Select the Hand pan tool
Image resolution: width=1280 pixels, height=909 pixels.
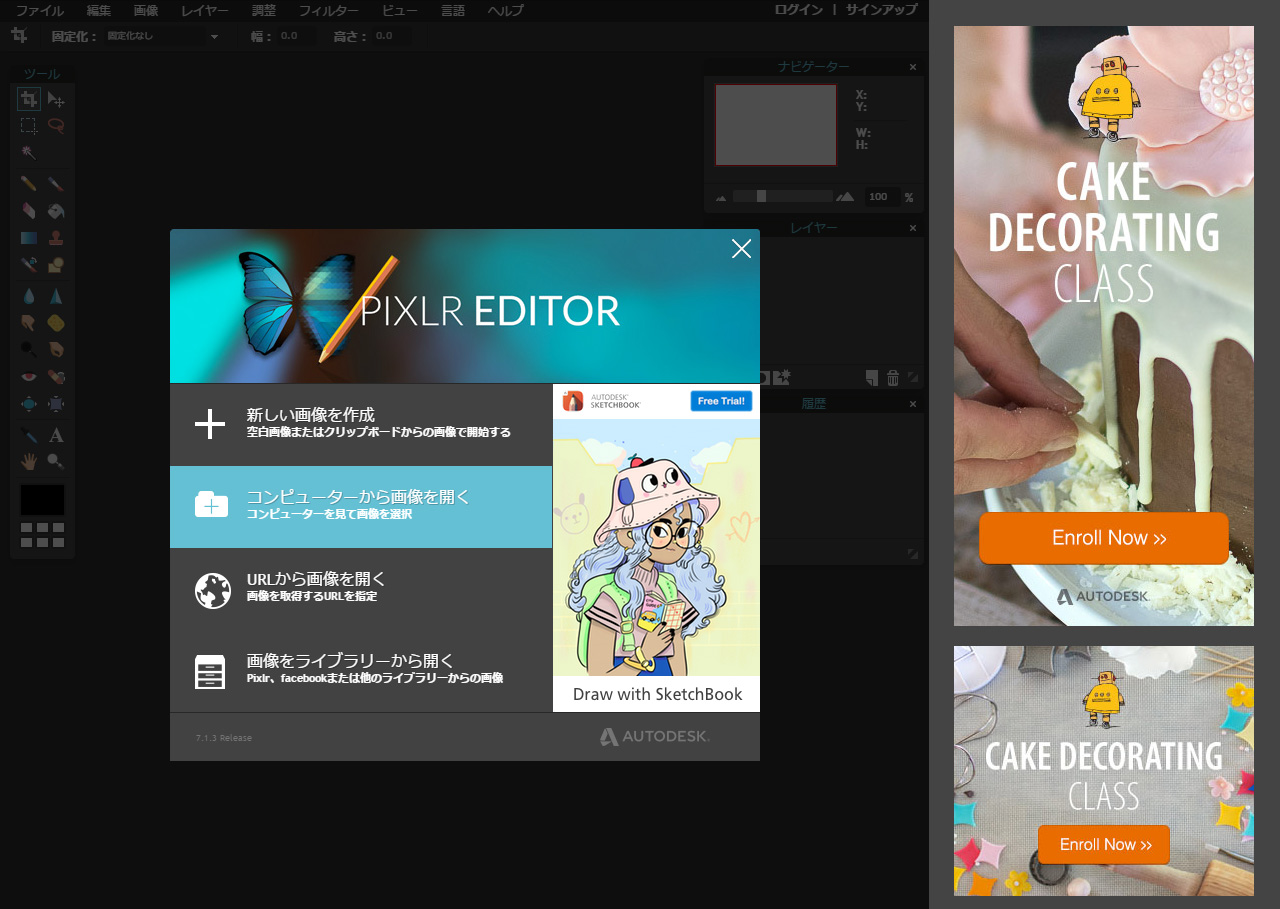29,461
